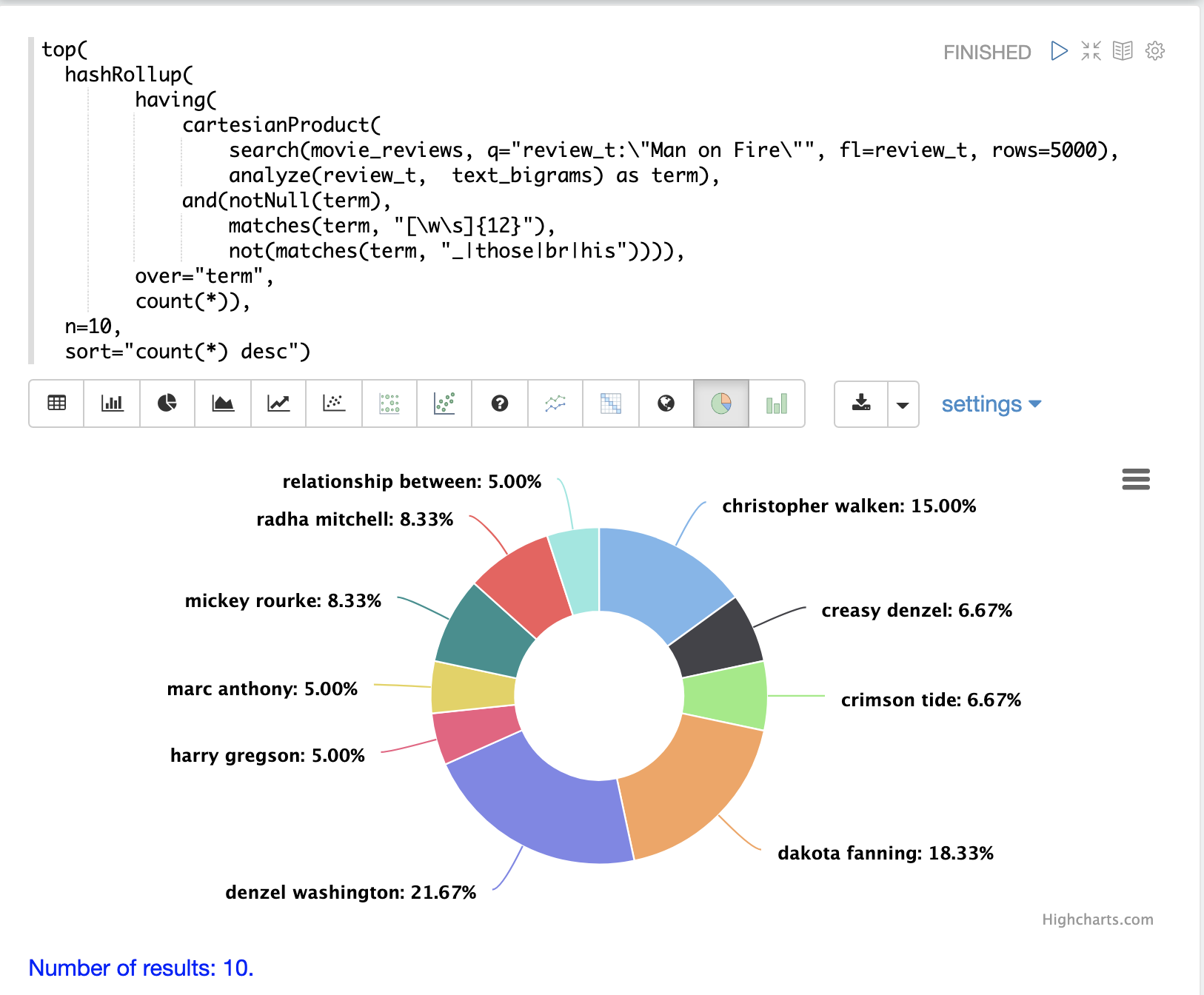The height and width of the screenshot is (995, 1204).
Task: Run the paragraph with the play button
Action: pos(1059,51)
